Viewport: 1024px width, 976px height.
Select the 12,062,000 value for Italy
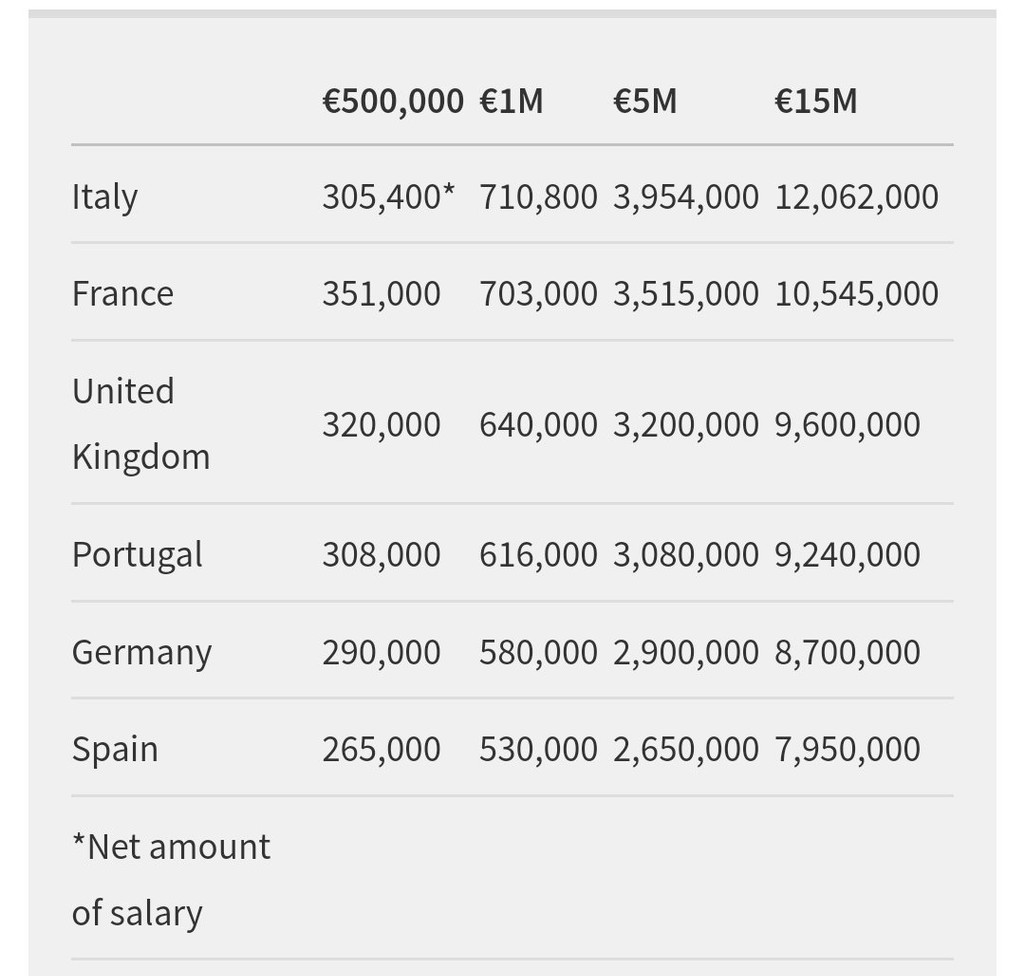(x=856, y=196)
